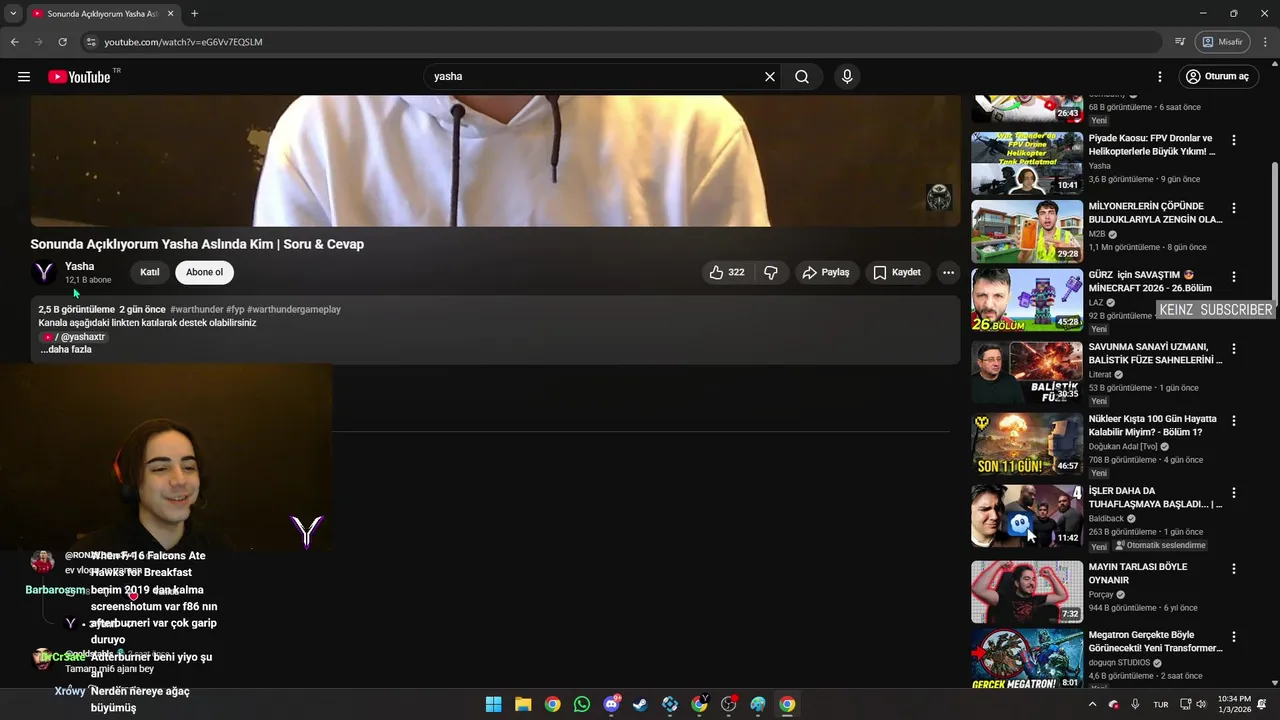Open options for 'SAVUNMA SANAYİ UZMANI' video
This screenshot has width=1280, height=720.
[x=1234, y=349]
